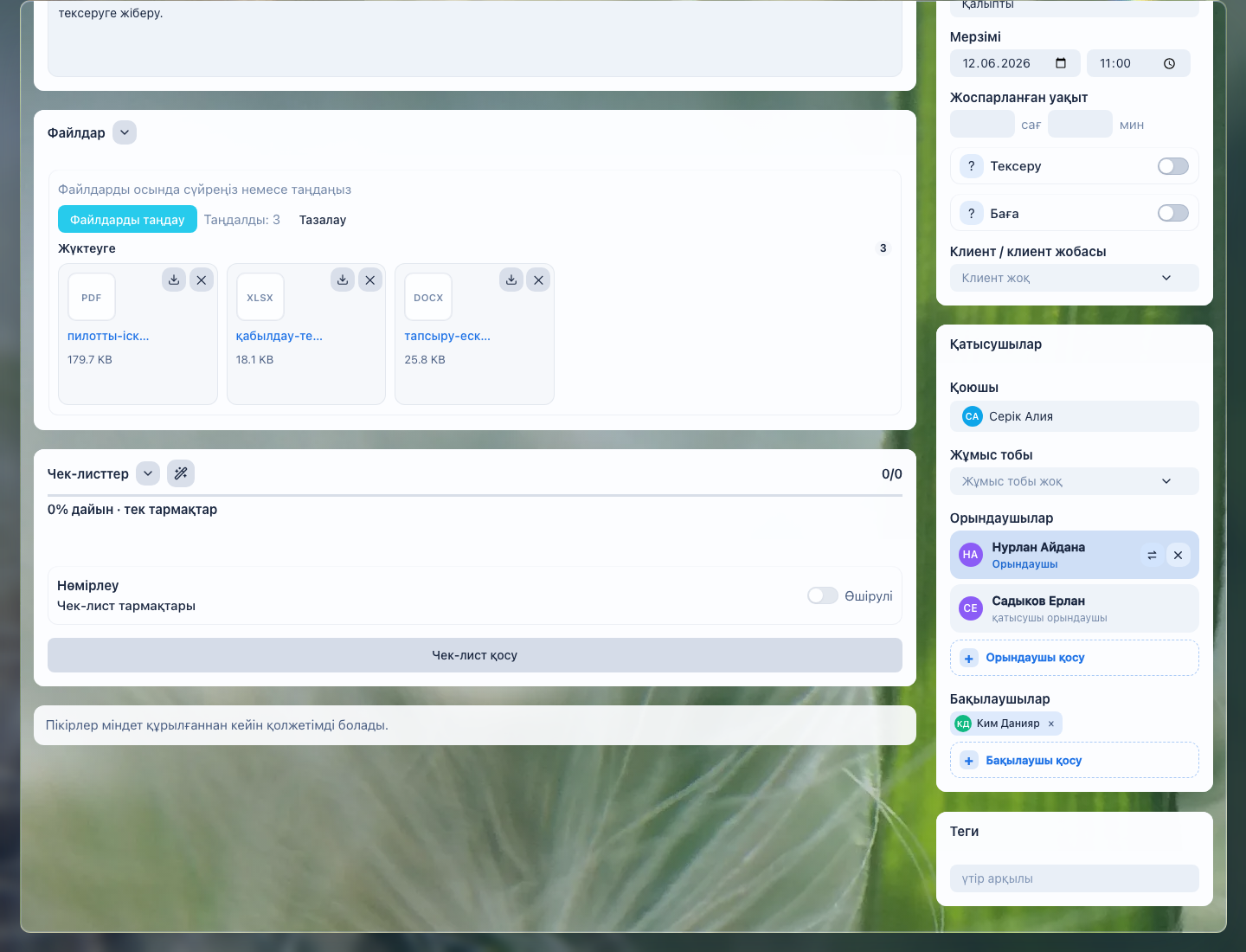Download the DOCX file тапсыру-еск

pyautogui.click(x=511, y=280)
